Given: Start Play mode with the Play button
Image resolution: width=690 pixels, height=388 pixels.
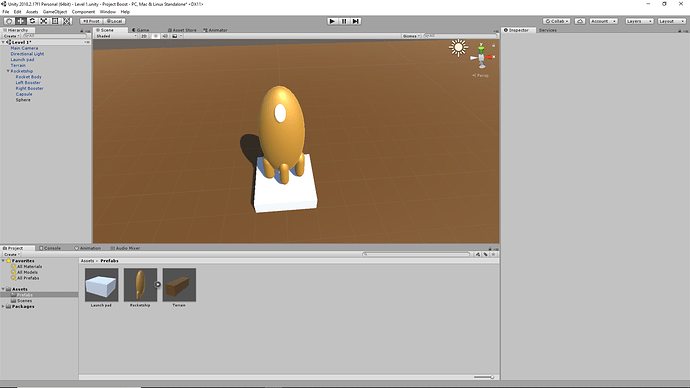Looking at the screenshot, I should click(332, 21).
